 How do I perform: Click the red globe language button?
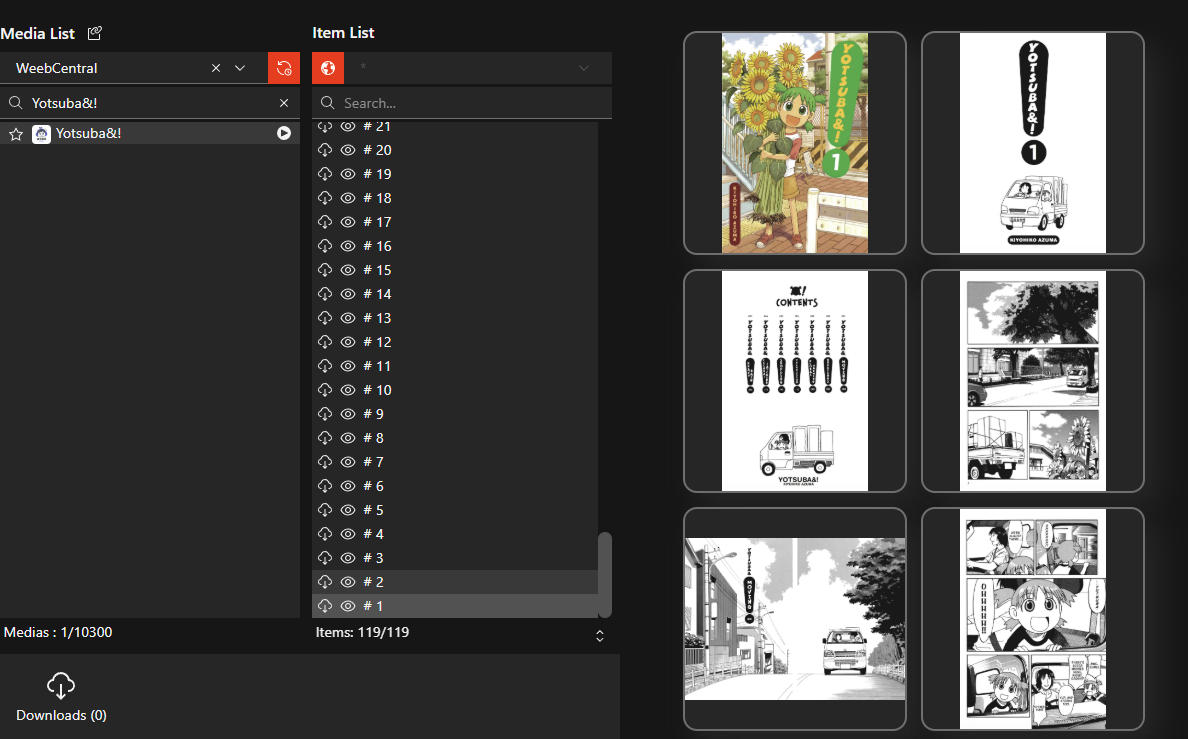tap(328, 68)
